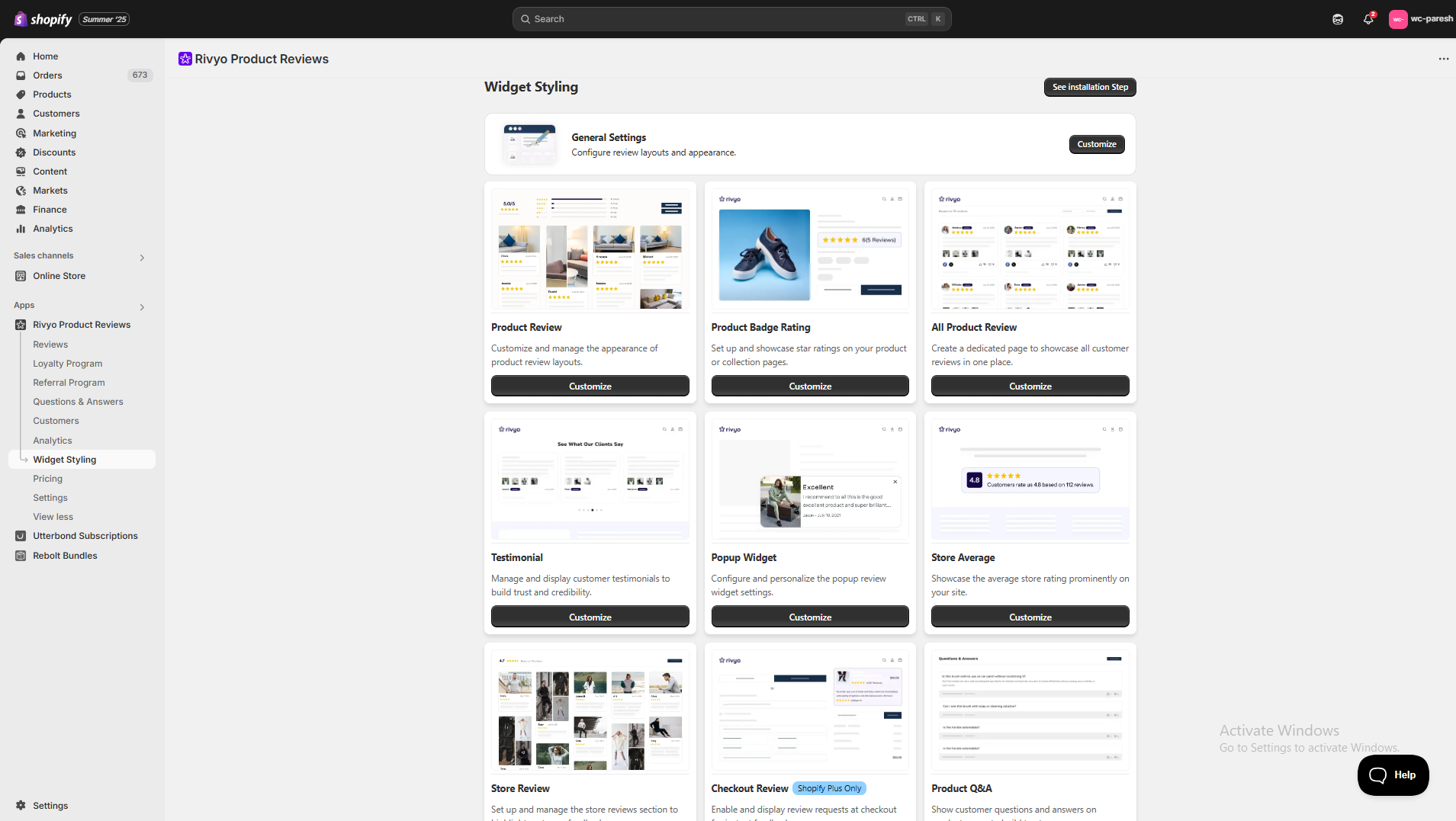
Task: Open Reviews submenu item
Action: pyautogui.click(x=50, y=345)
